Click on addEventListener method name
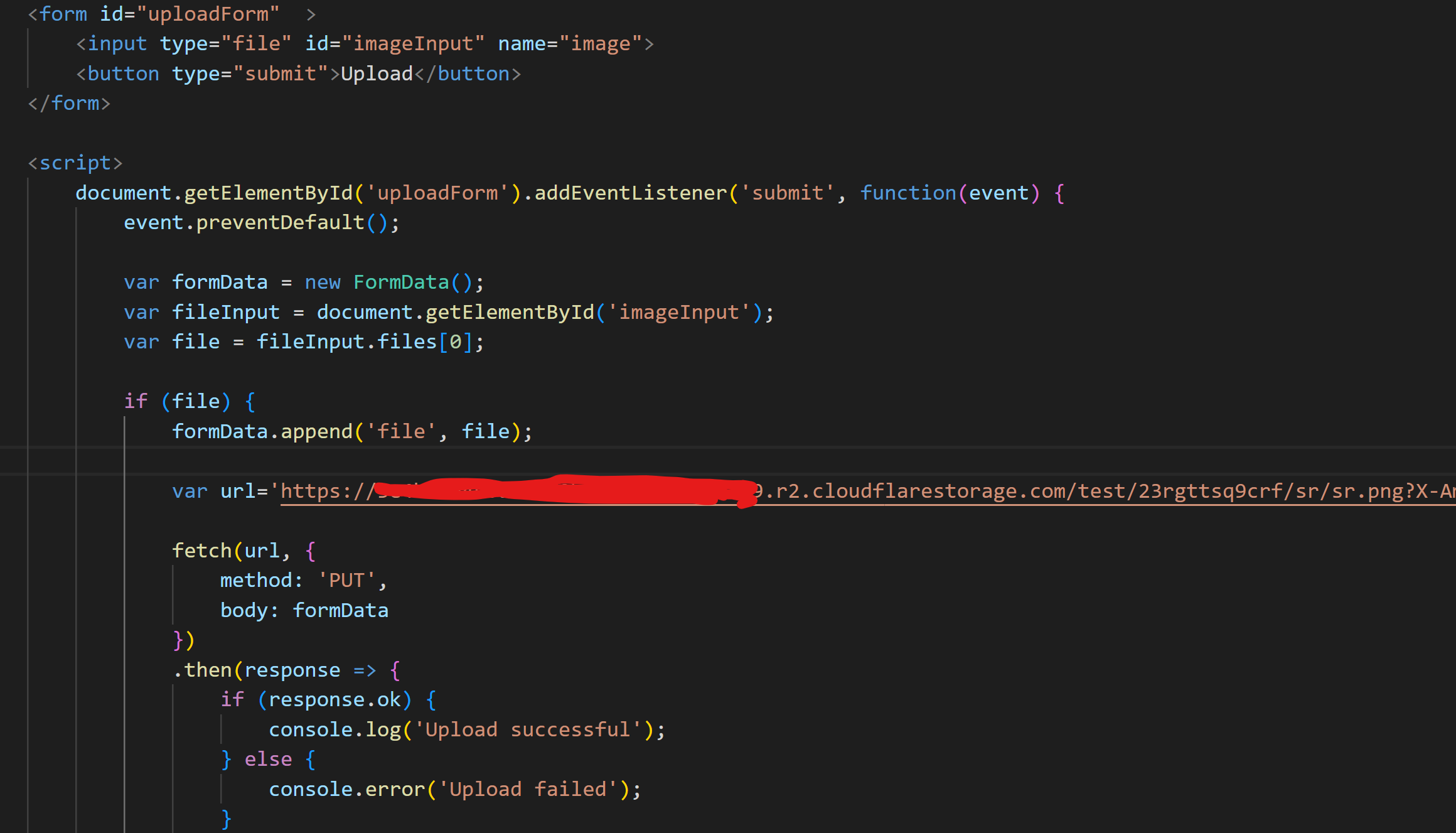The height and width of the screenshot is (833, 1456). 630,193
